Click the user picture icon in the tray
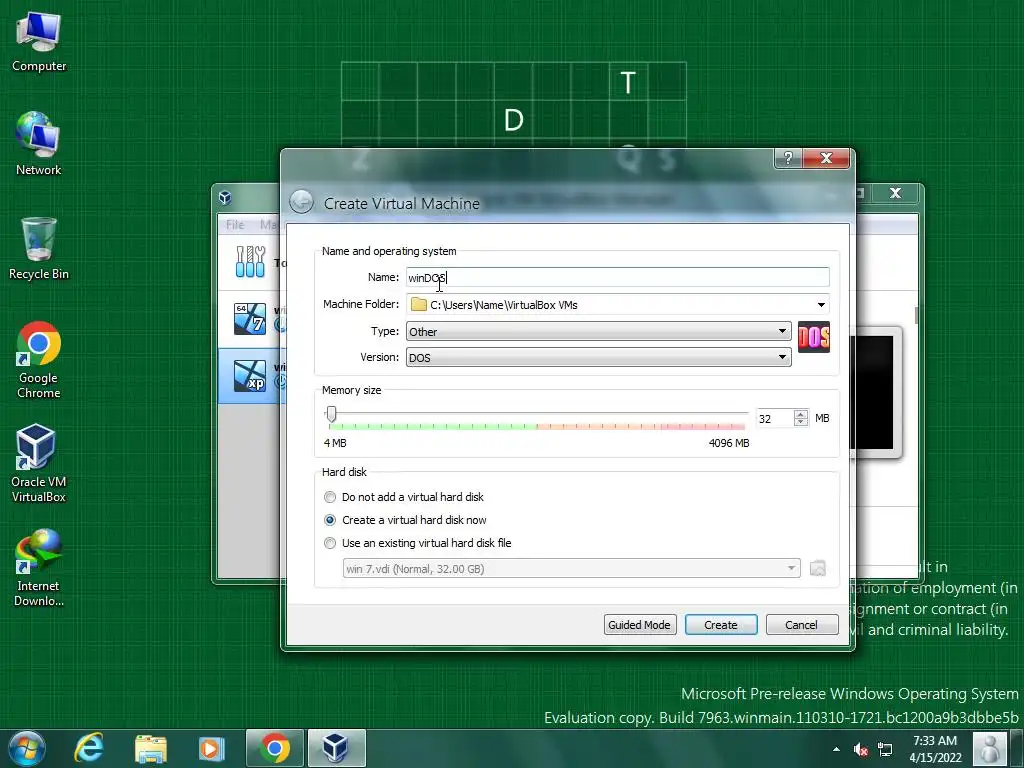The height and width of the screenshot is (768, 1024). click(990, 748)
